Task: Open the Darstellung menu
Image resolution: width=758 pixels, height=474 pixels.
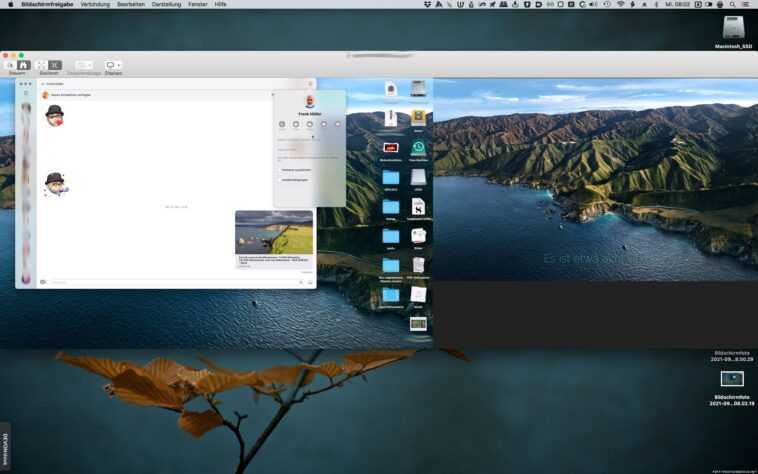Action: coord(166,4)
